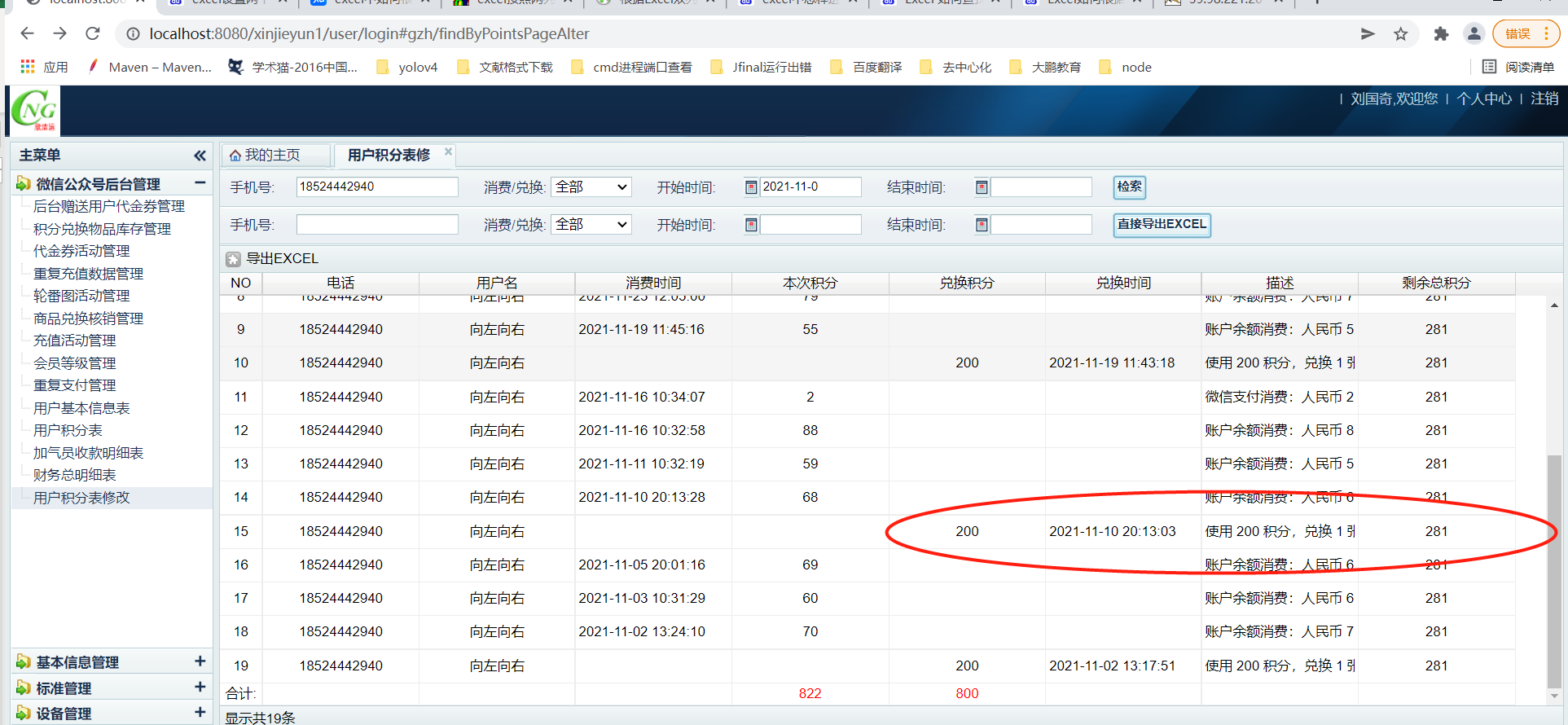The image size is (1568, 725).
Task: Click the table's vertical scrollbar thumb
Action: [x=1554, y=570]
